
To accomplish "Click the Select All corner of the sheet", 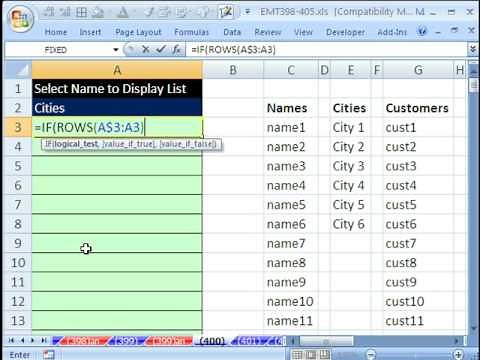I will coord(18,70).
